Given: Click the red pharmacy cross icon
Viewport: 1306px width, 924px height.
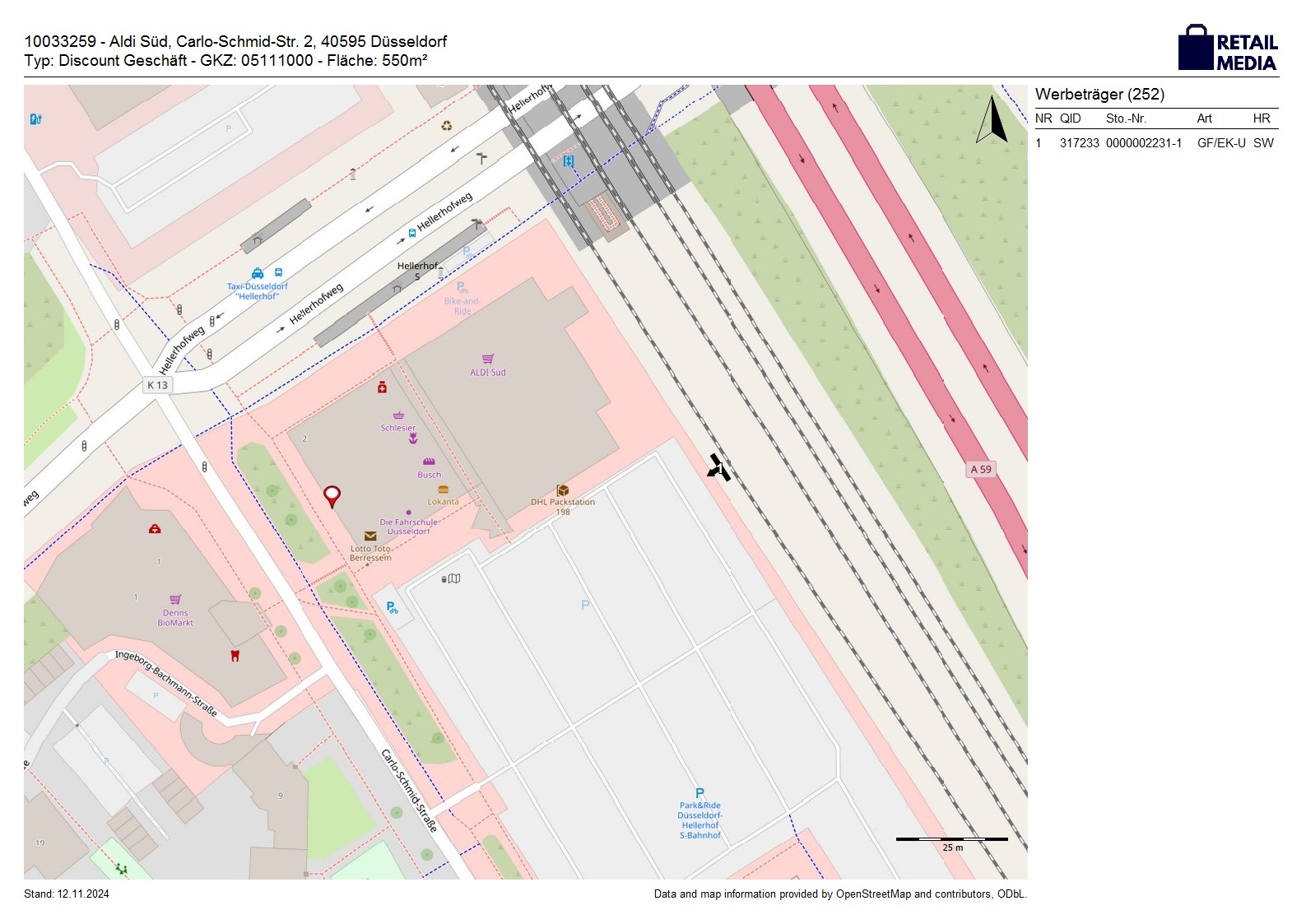Looking at the screenshot, I should [382, 388].
